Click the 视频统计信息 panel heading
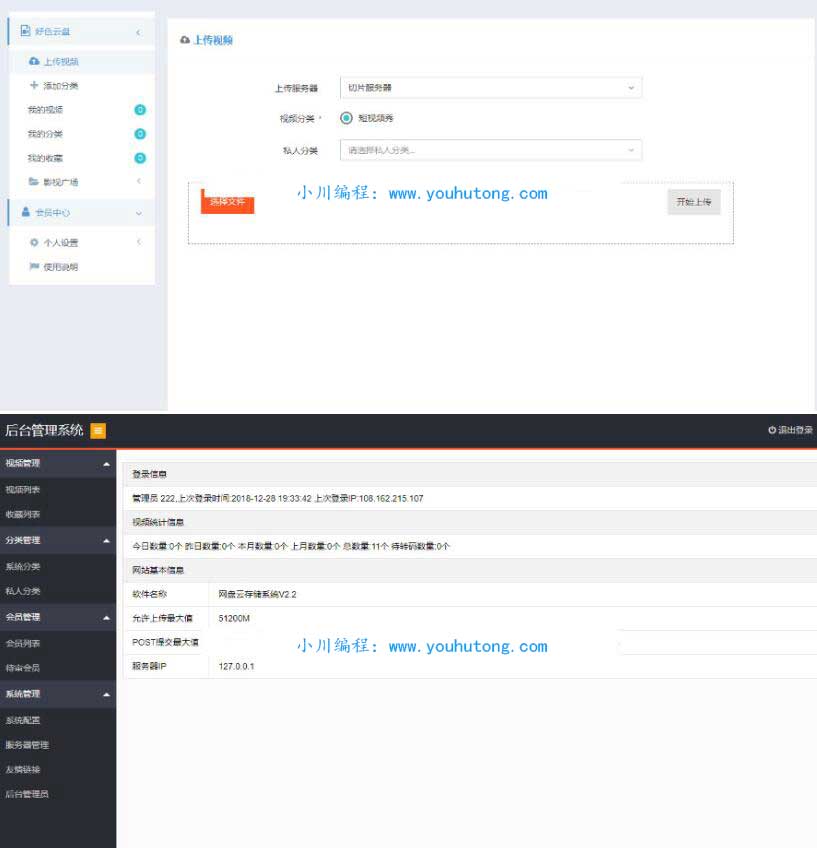 (x=158, y=522)
